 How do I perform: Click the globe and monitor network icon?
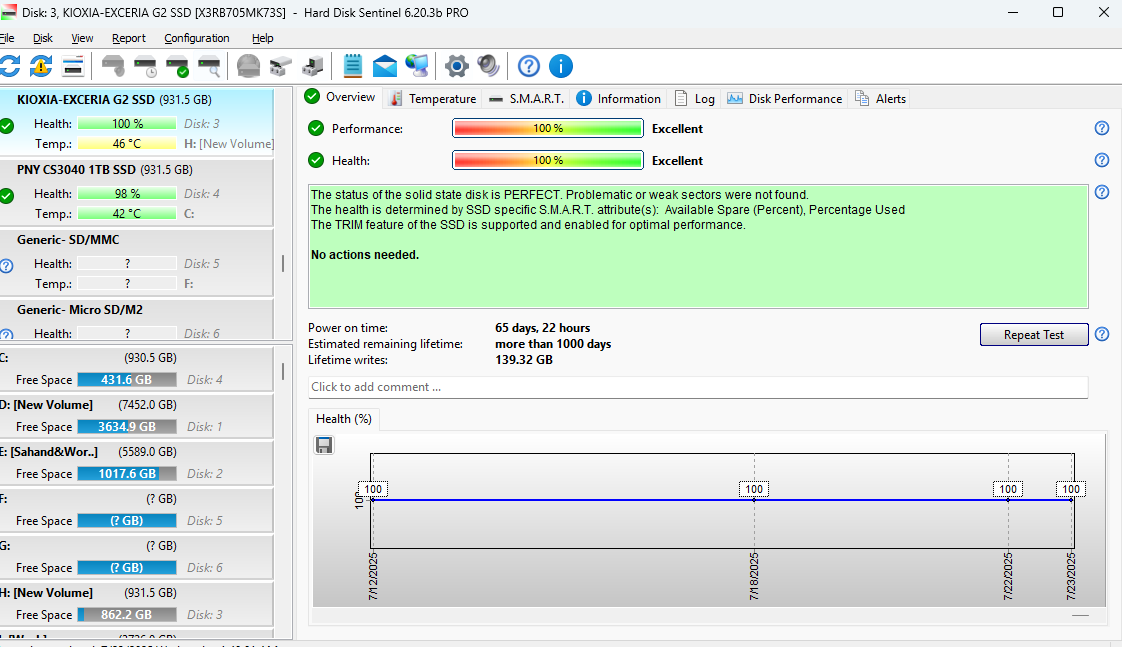(x=417, y=67)
